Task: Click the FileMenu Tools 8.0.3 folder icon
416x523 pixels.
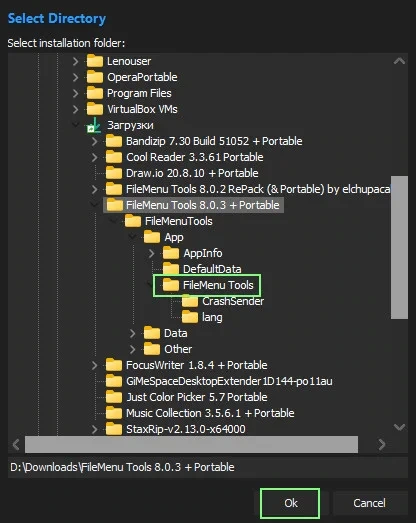Action: pyautogui.click(x=114, y=205)
